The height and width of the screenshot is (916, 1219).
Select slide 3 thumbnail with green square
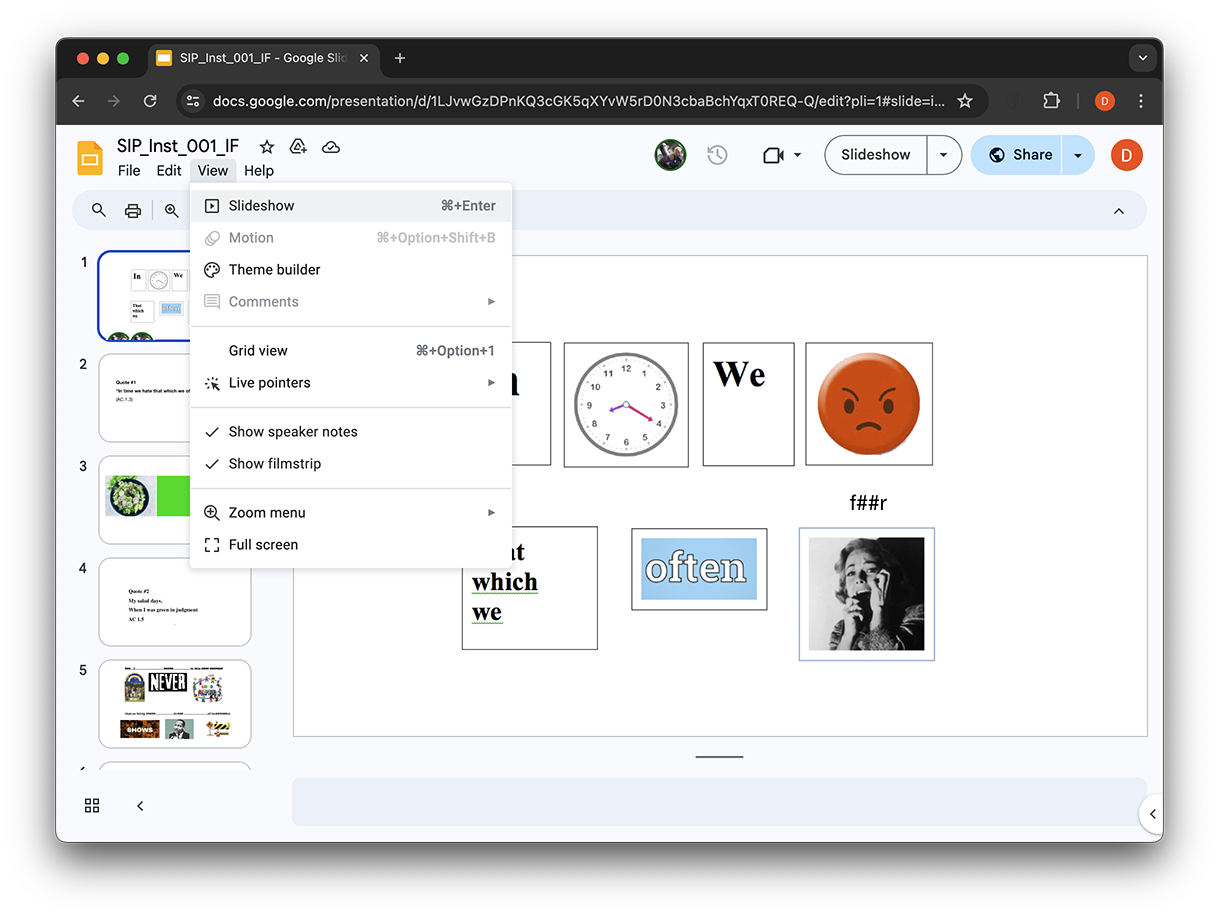(x=144, y=500)
